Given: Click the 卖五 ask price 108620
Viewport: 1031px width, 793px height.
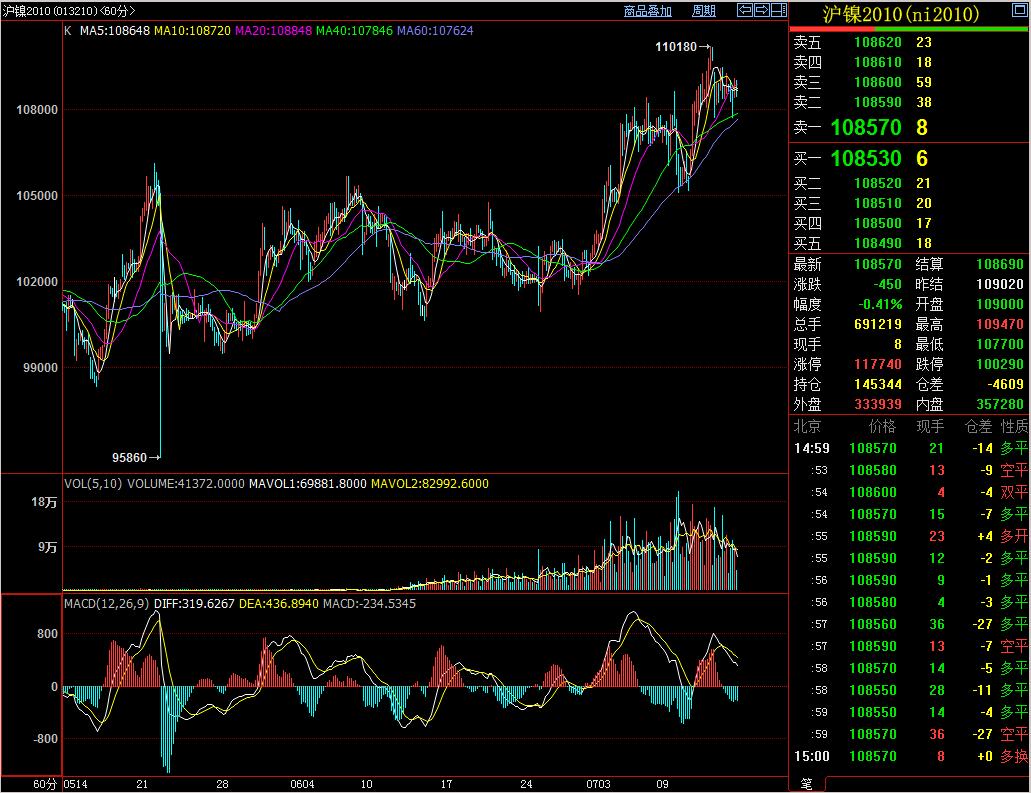Looking at the screenshot, I should click(x=878, y=42).
